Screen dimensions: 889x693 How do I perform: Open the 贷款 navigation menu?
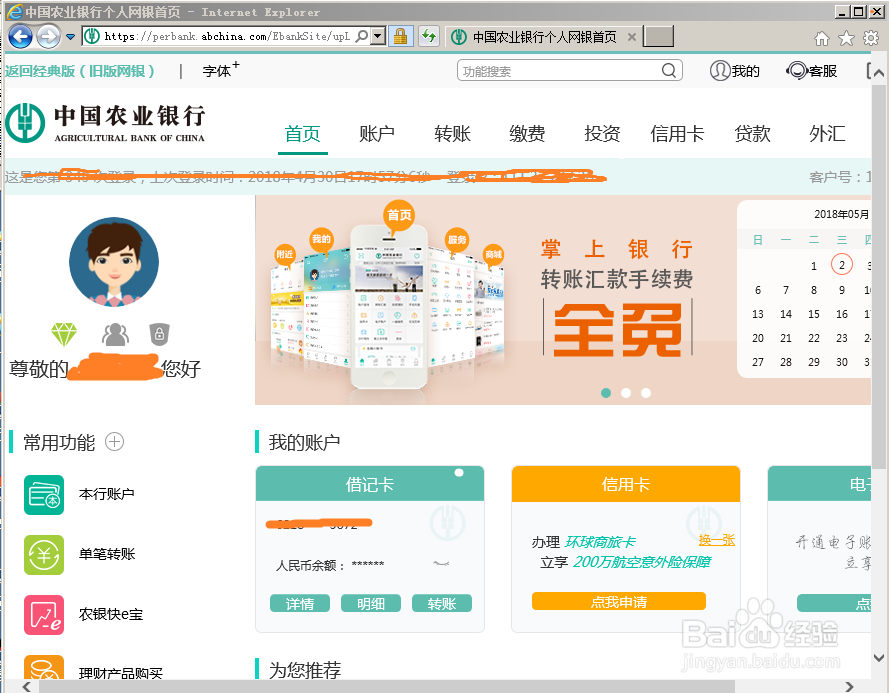[752, 134]
